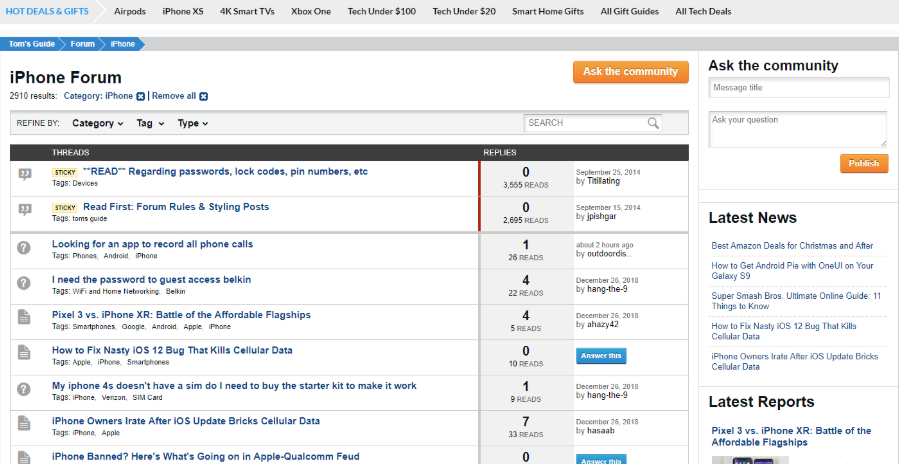The height and width of the screenshot is (464, 899).
Task: Click Category: iPhone filter link
Action: click(99, 96)
